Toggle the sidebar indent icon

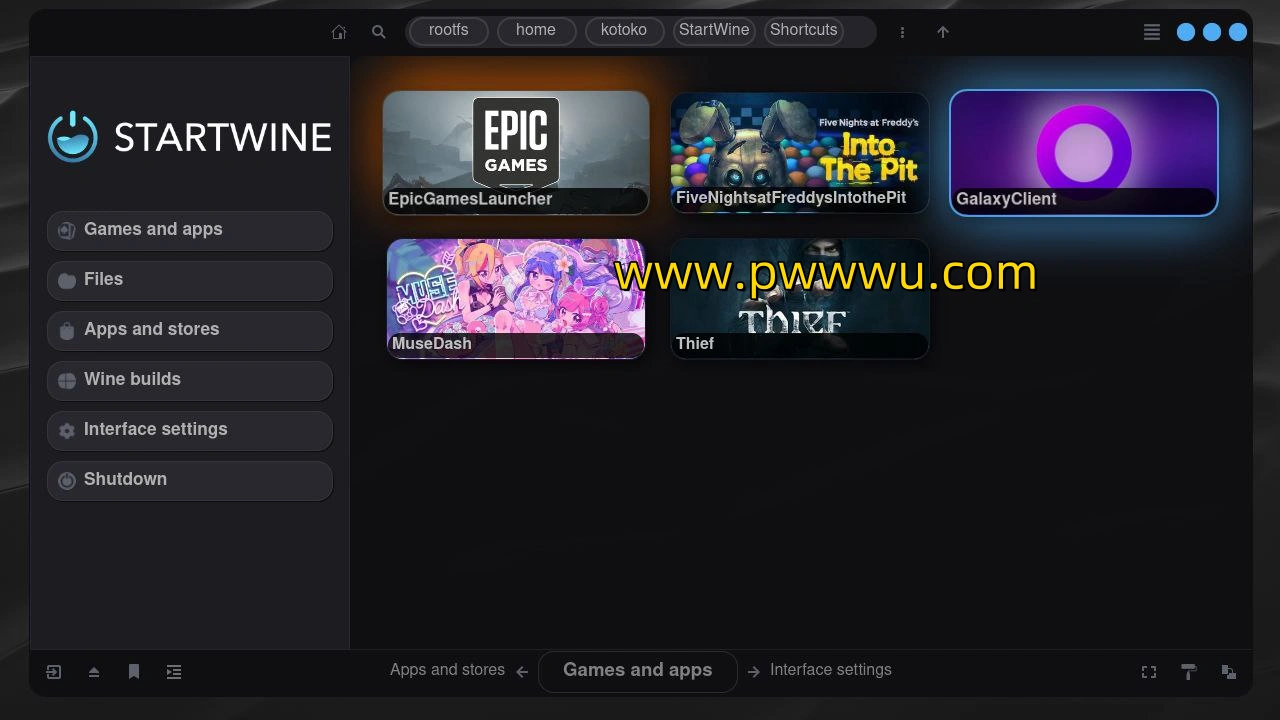pyautogui.click(x=174, y=672)
